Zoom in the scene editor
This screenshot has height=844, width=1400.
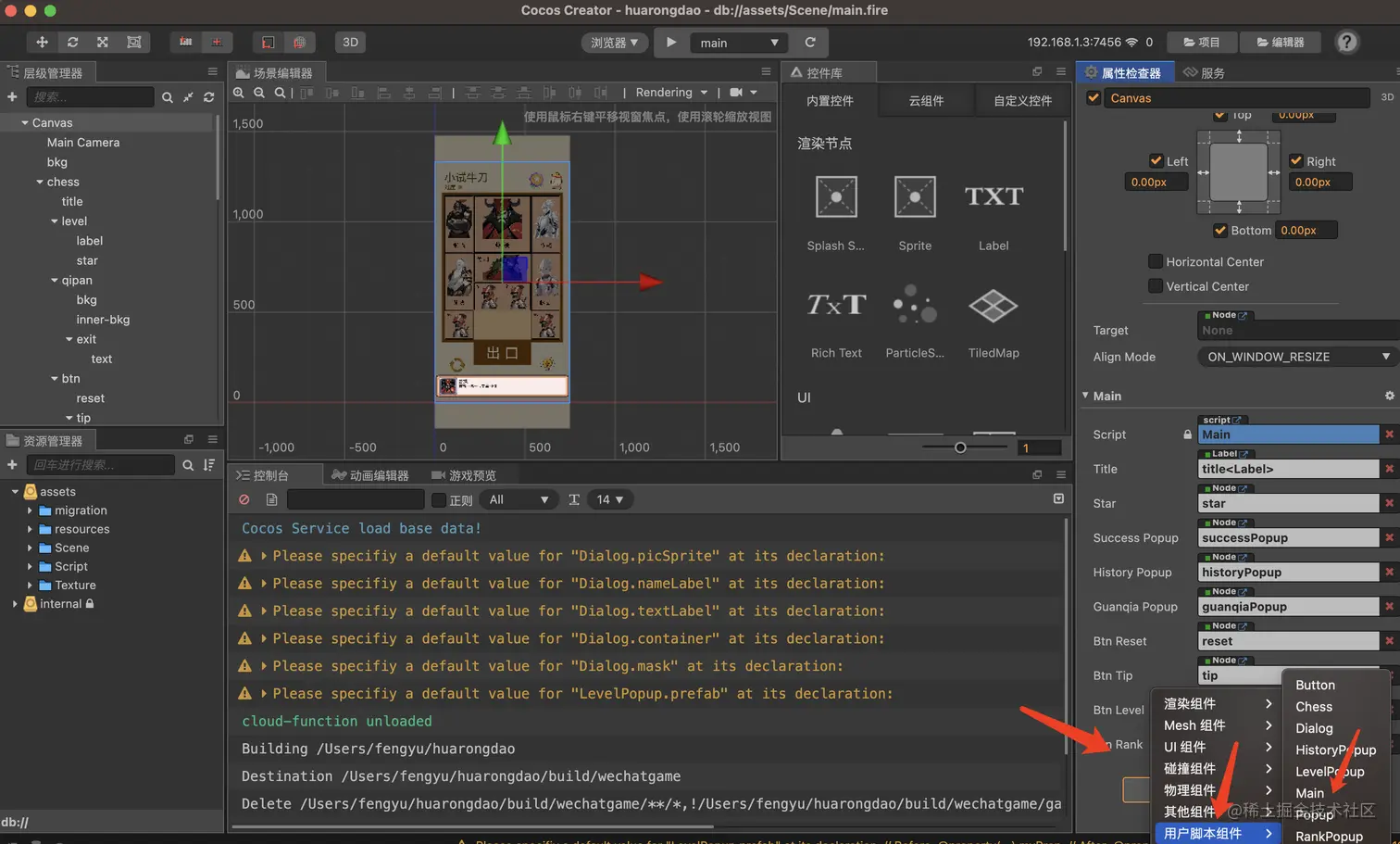click(x=239, y=93)
